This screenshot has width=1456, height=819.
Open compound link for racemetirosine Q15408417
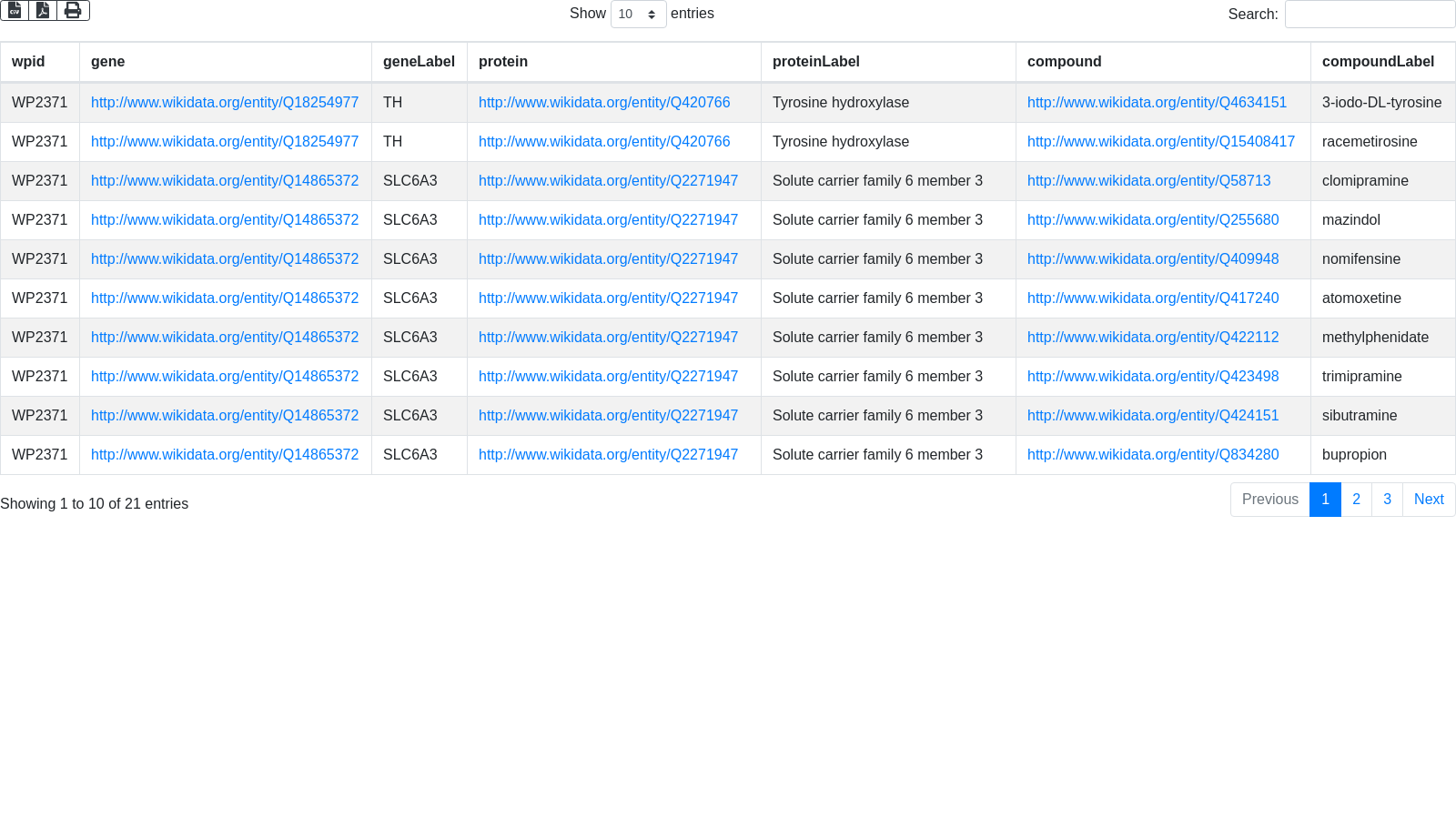tap(1160, 142)
